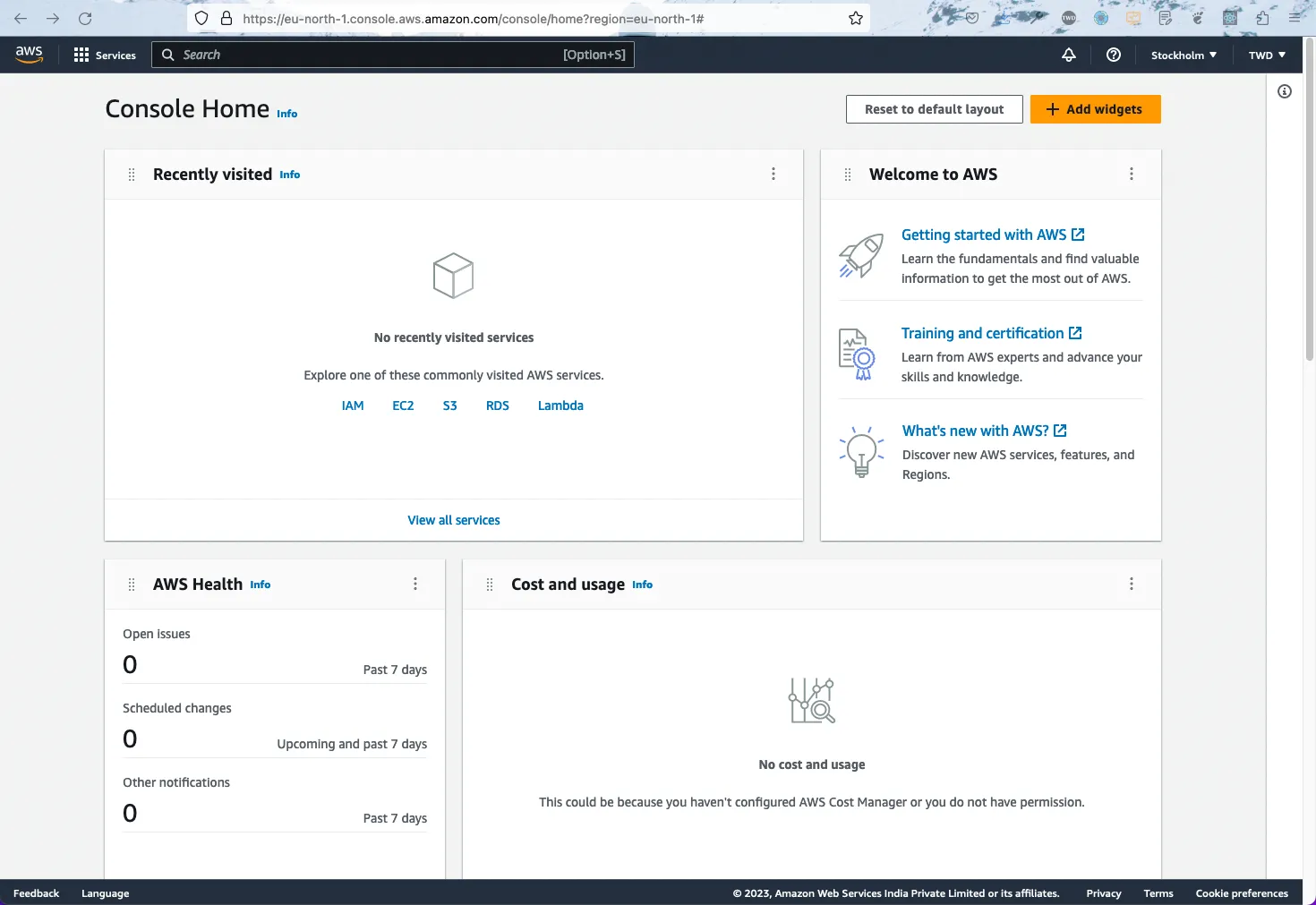
Task: Open the Terms footer link
Action: [x=1158, y=893]
